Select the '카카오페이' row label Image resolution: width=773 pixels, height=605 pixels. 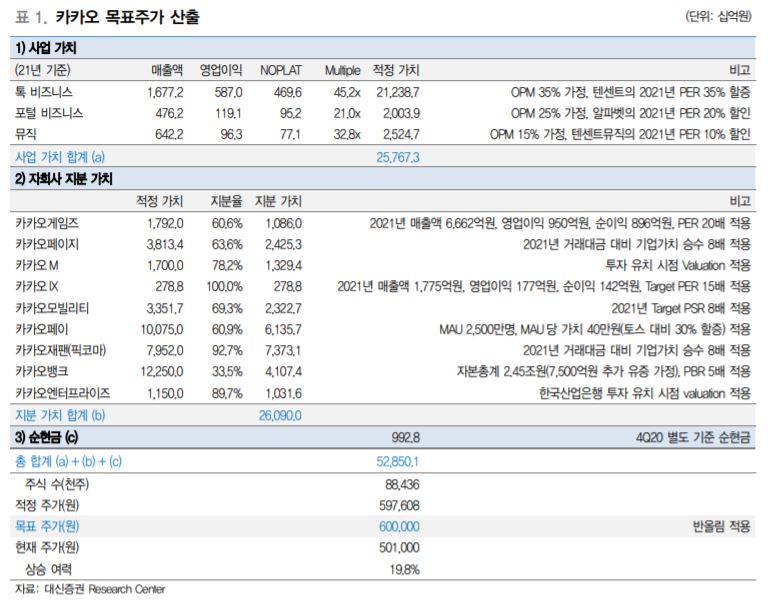pos(41,329)
